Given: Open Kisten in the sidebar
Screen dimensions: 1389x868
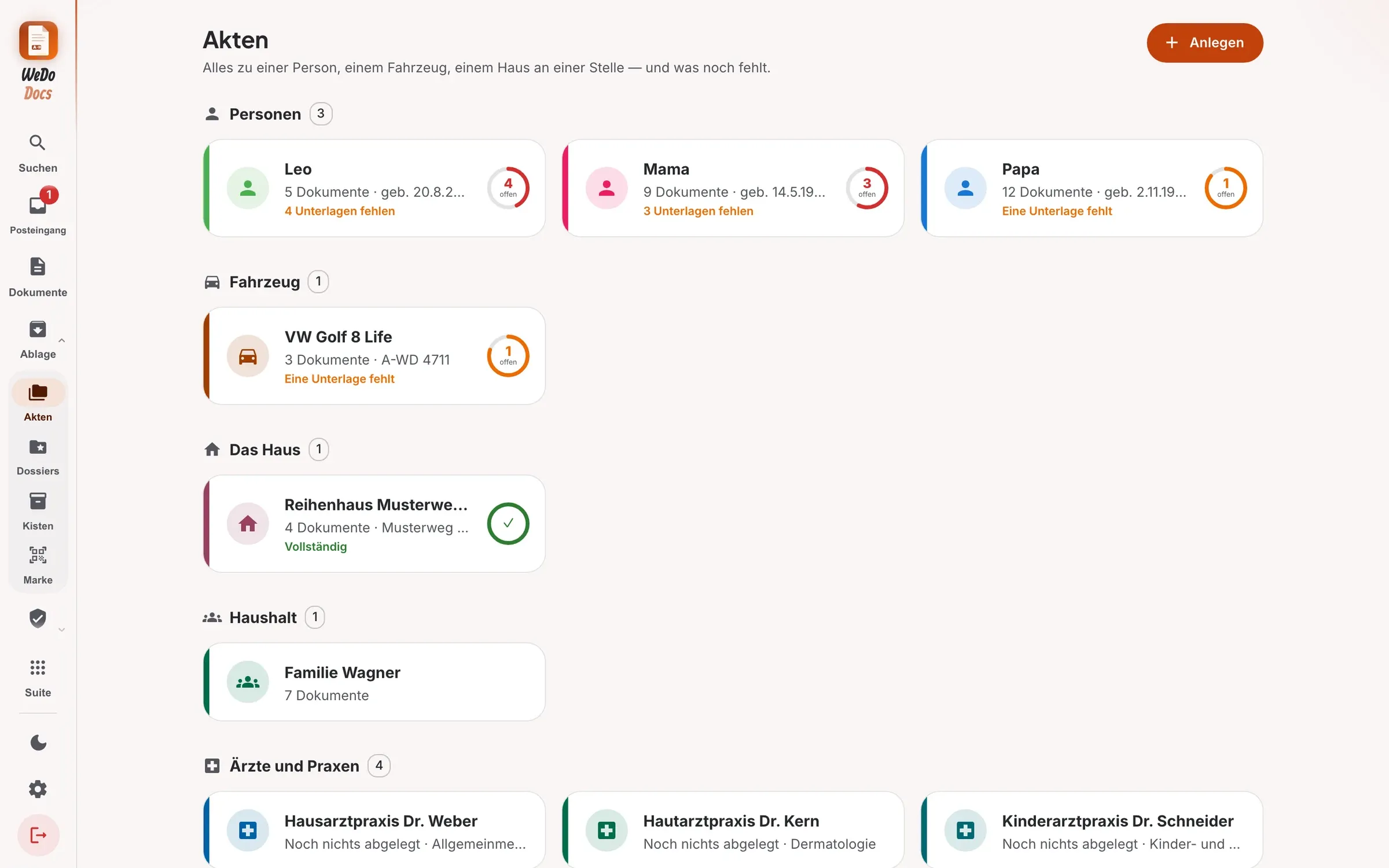Looking at the screenshot, I should (x=38, y=512).
